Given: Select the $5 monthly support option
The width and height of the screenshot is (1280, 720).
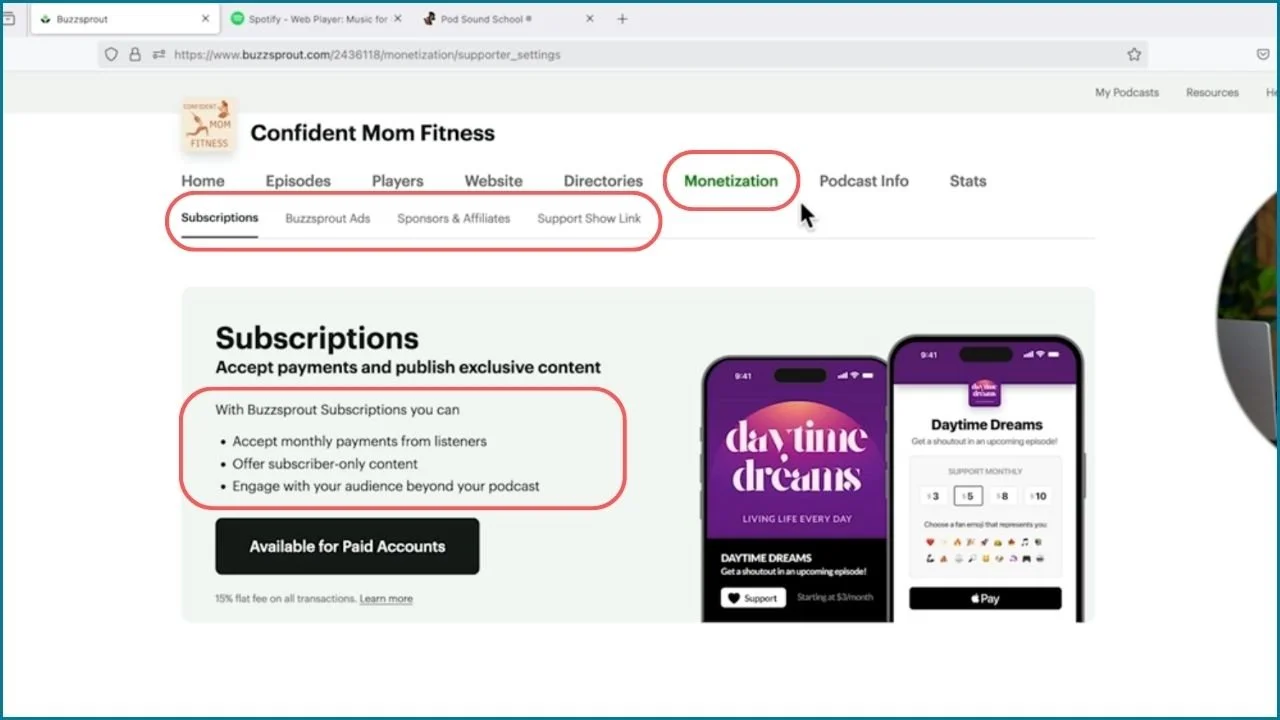Looking at the screenshot, I should click(x=968, y=496).
